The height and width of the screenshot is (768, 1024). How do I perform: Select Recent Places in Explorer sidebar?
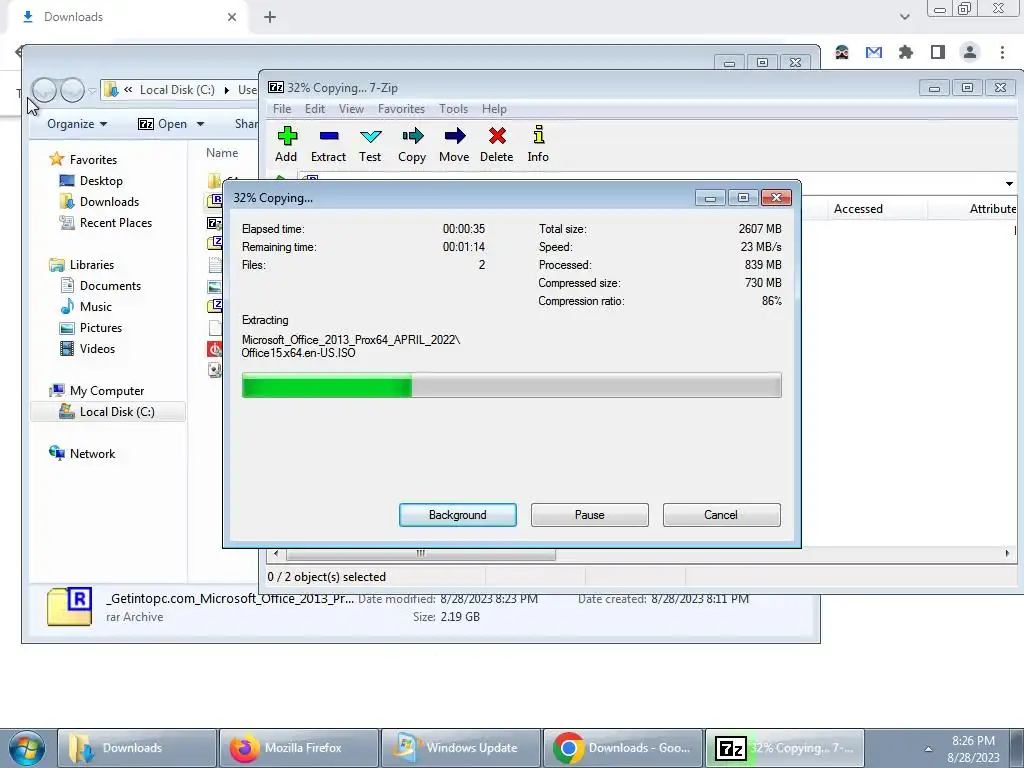116,223
